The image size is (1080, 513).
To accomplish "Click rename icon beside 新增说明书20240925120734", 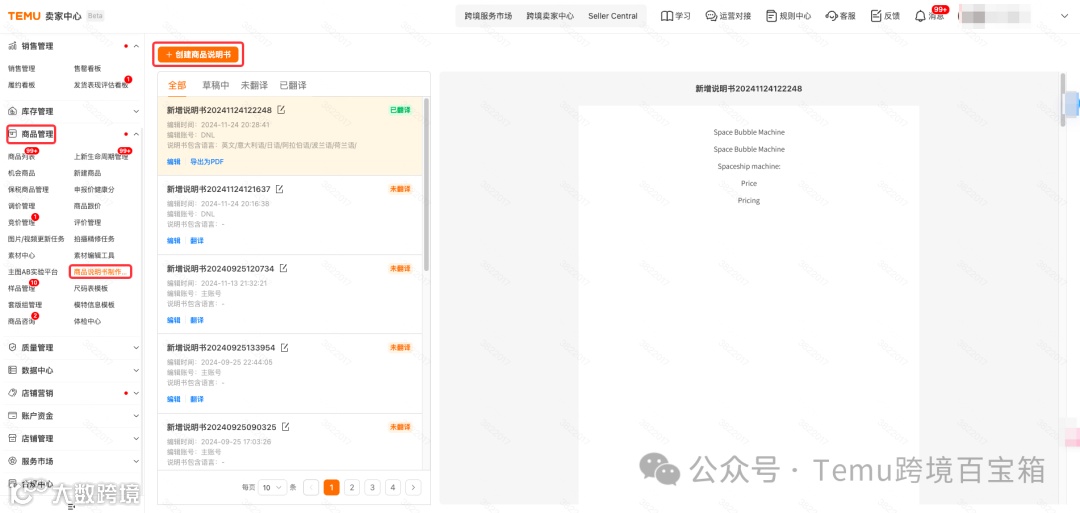I will point(283,269).
